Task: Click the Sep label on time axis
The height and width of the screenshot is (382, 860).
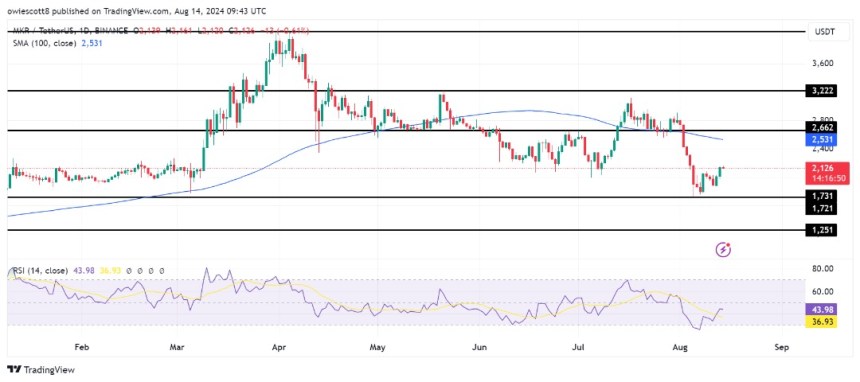Action: click(782, 347)
